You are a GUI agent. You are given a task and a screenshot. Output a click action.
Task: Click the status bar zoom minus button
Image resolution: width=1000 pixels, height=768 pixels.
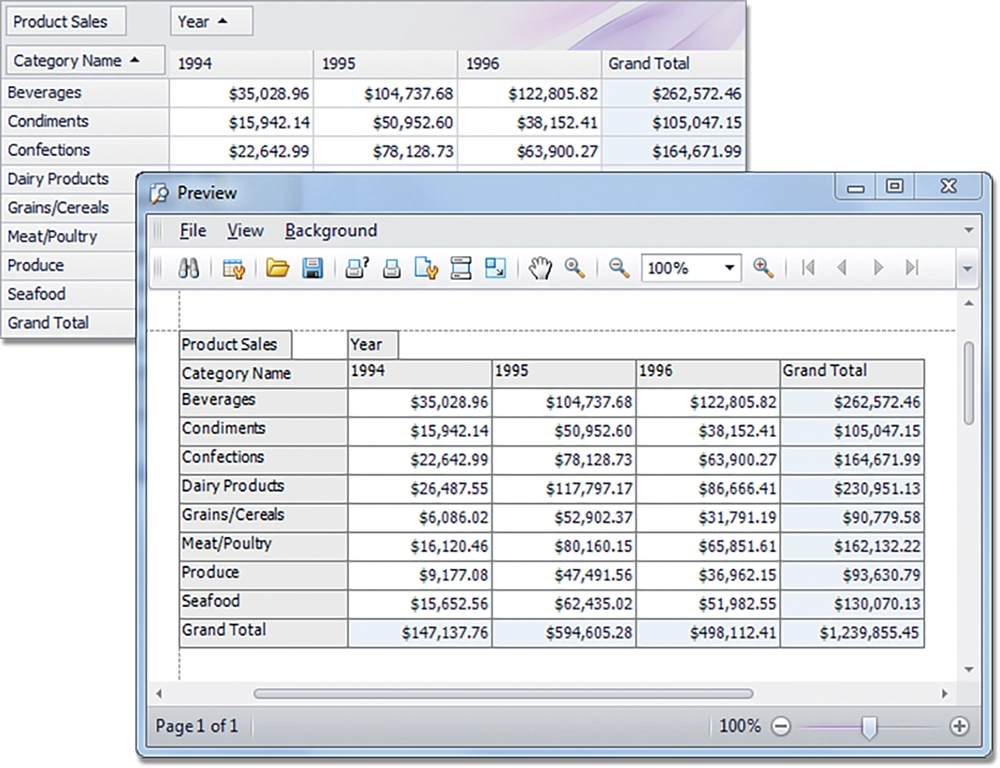click(x=782, y=727)
